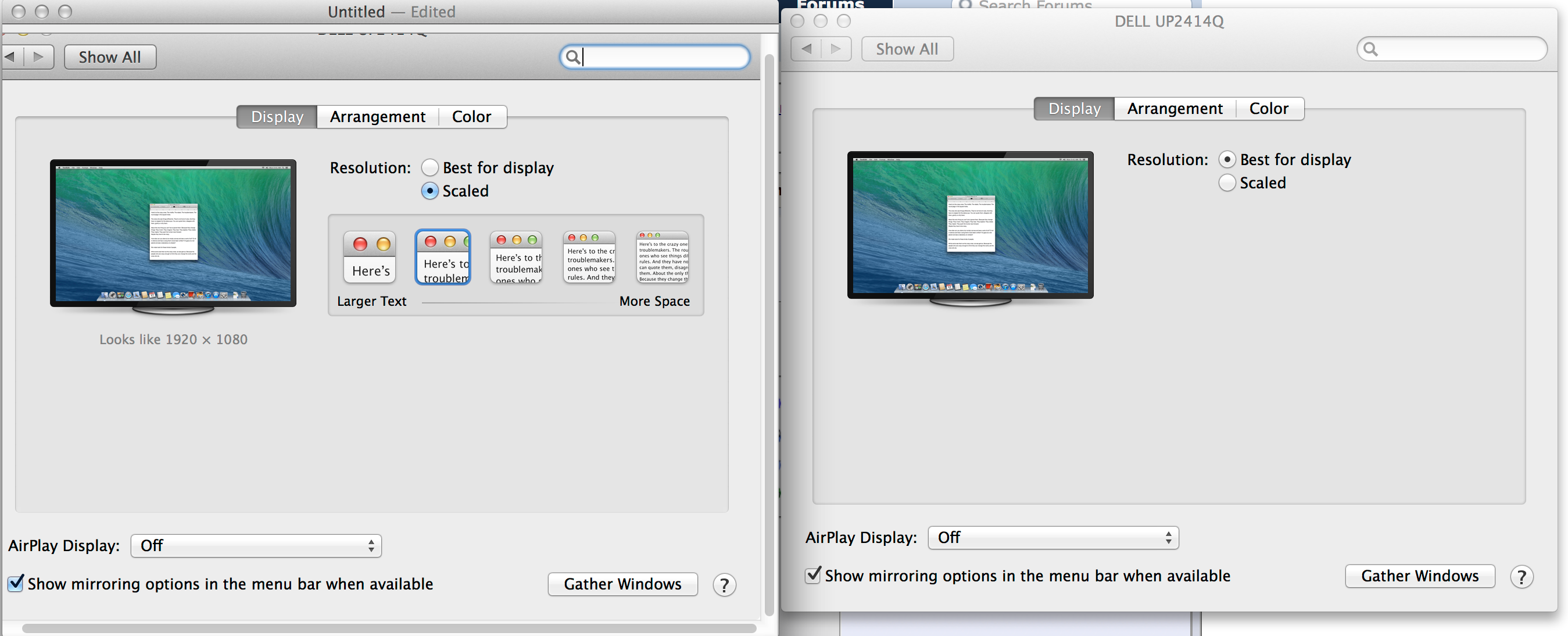Select the Larger Text scaling thumbnail
The height and width of the screenshot is (636, 1568).
coord(370,258)
